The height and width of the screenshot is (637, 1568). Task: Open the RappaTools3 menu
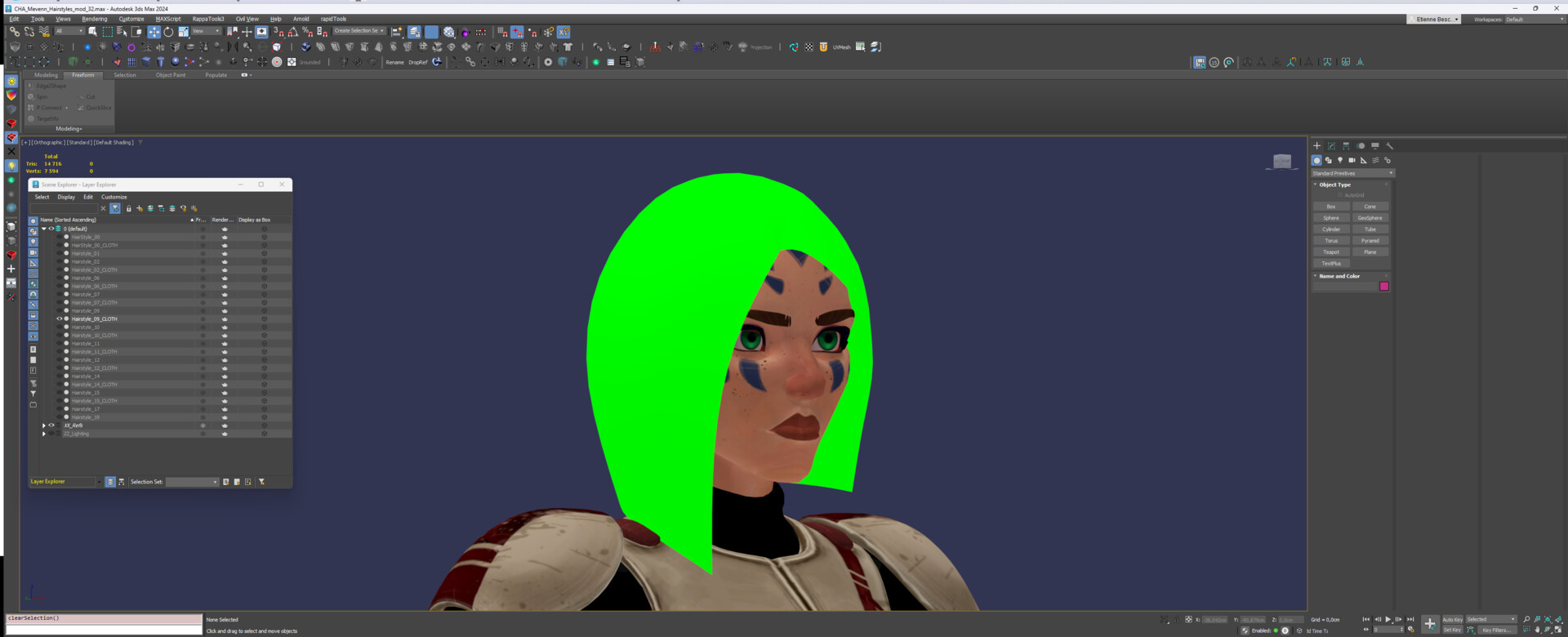tap(208, 19)
